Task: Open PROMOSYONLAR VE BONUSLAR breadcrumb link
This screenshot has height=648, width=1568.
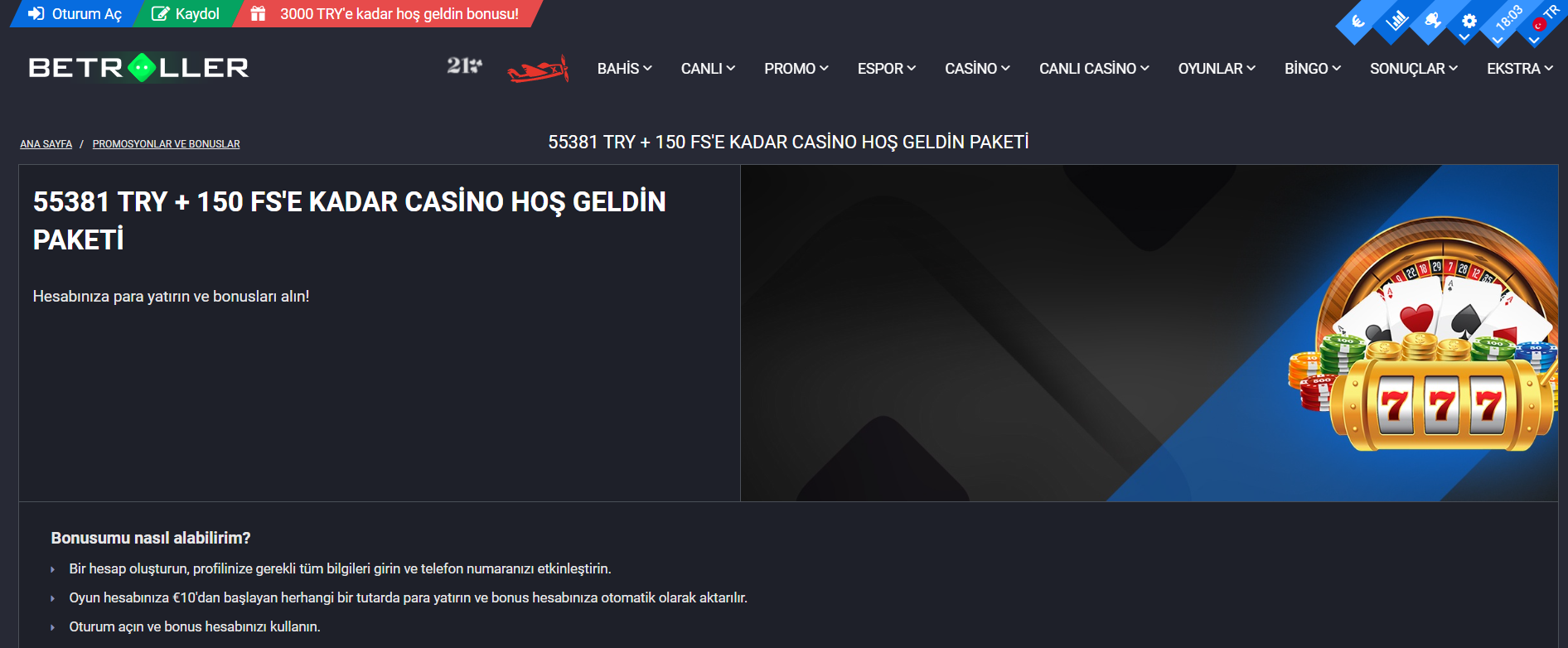Action: [x=167, y=144]
